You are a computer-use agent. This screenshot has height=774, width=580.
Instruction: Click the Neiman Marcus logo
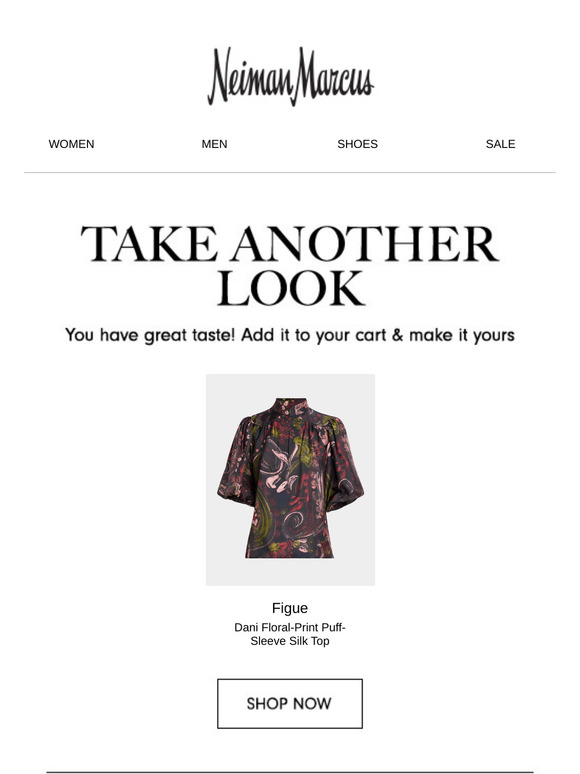point(290,77)
